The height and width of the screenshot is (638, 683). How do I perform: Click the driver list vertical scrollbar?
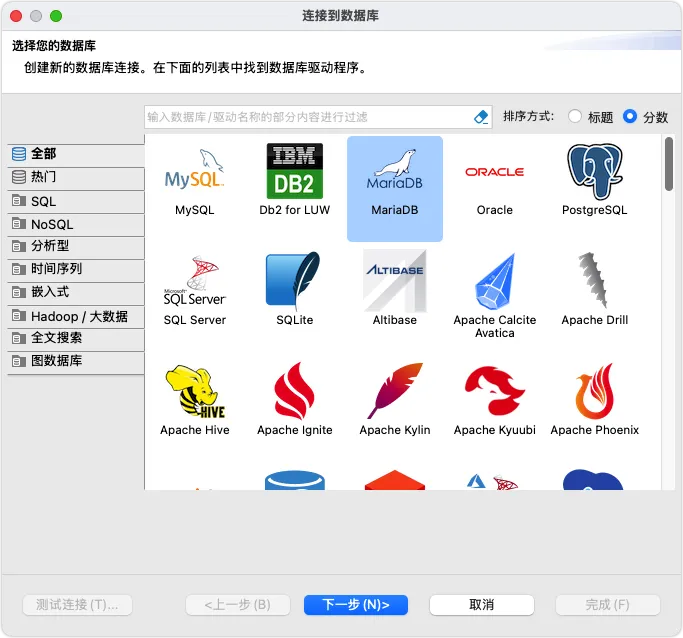tap(669, 164)
